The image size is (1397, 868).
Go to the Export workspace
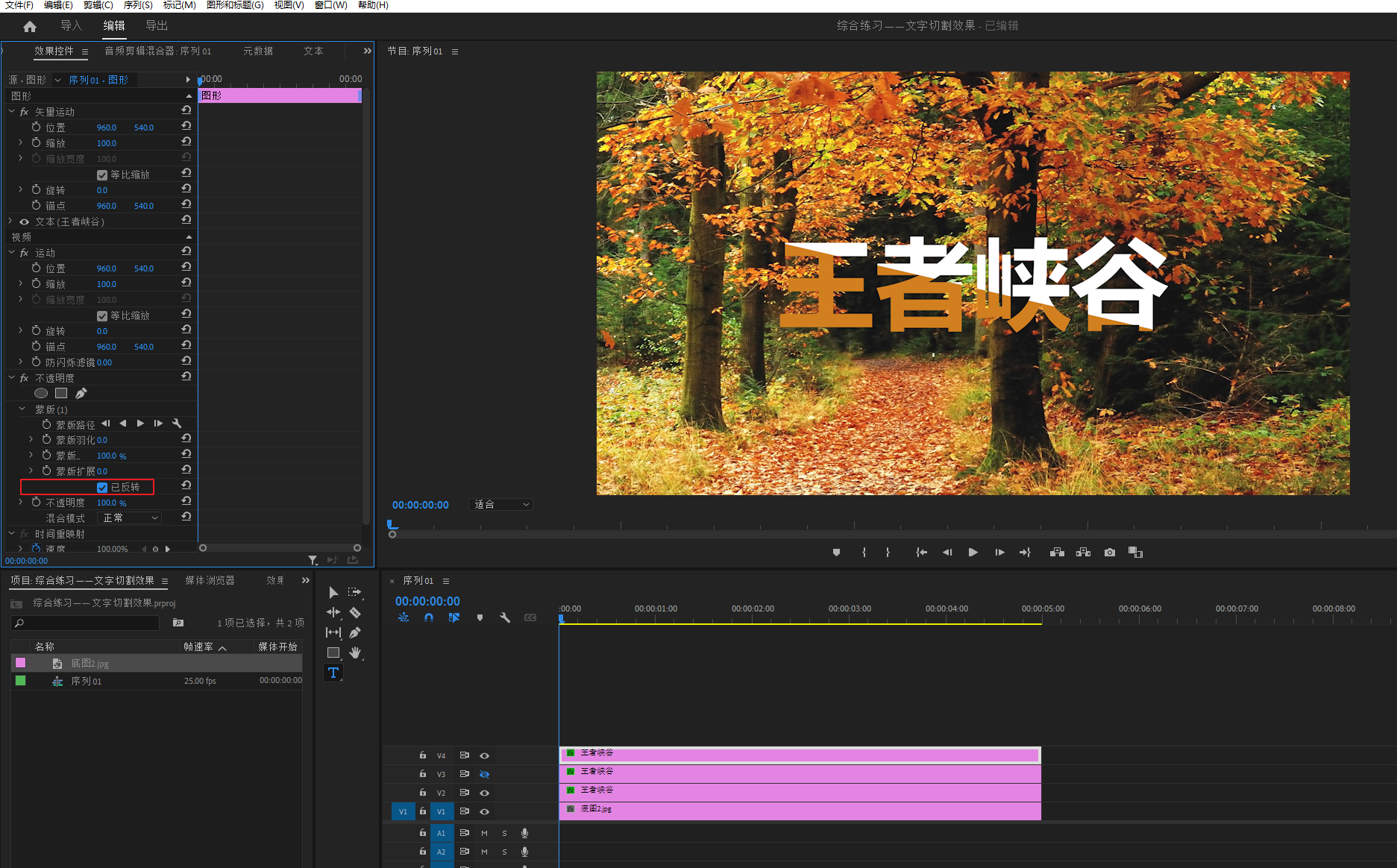157,26
